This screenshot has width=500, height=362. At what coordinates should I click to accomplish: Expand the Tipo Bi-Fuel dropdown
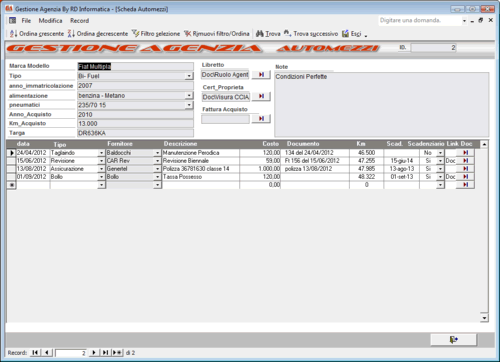point(189,76)
